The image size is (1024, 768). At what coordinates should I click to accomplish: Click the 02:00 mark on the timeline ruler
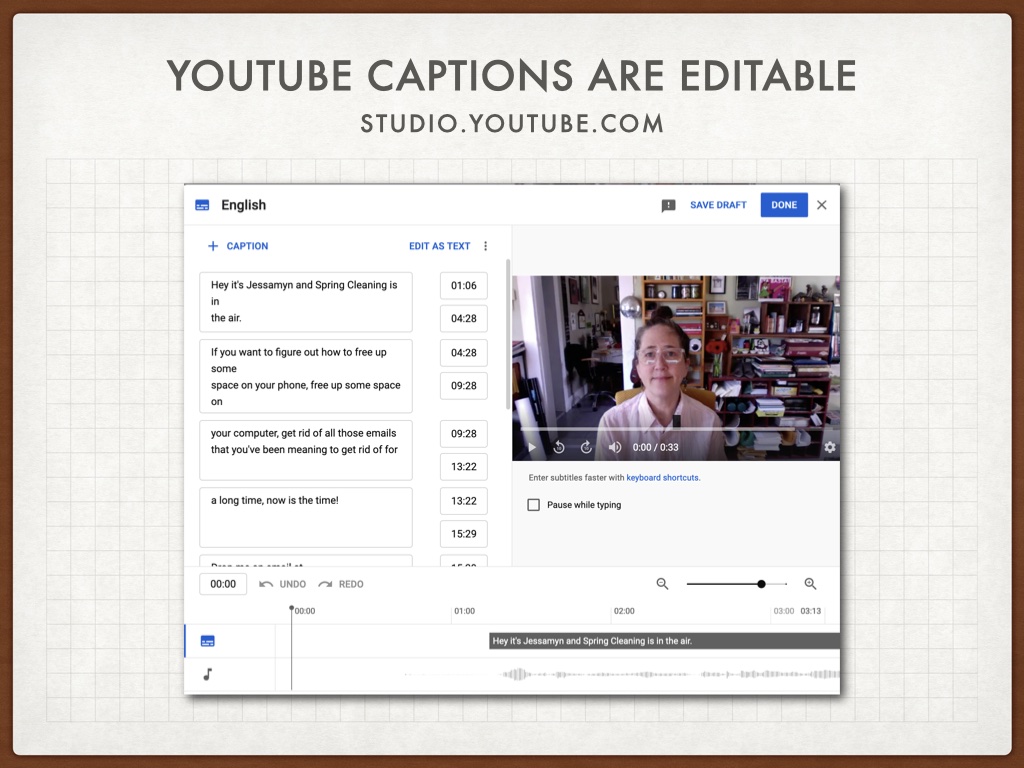click(624, 611)
